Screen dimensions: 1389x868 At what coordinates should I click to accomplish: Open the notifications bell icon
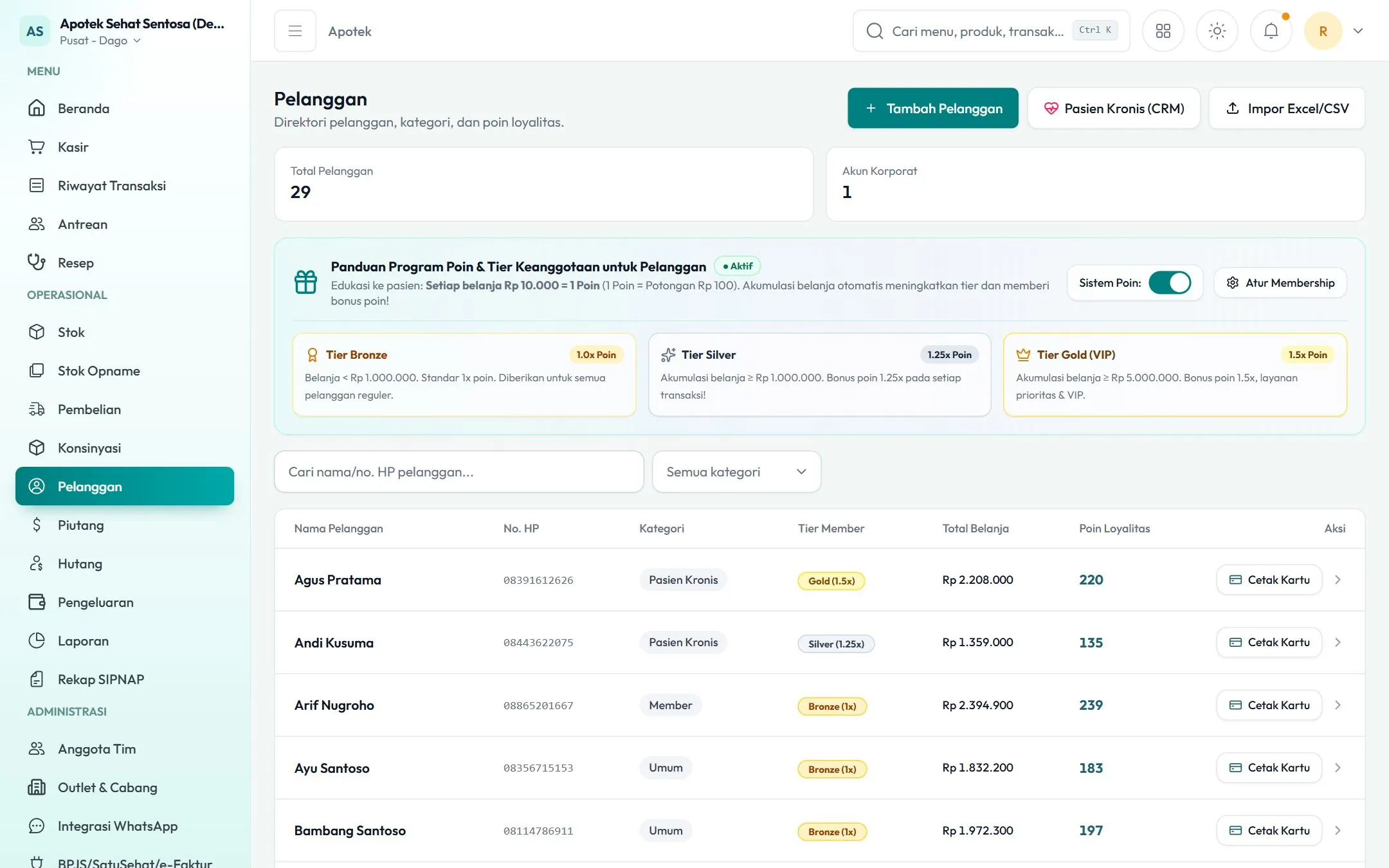coord(1271,31)
